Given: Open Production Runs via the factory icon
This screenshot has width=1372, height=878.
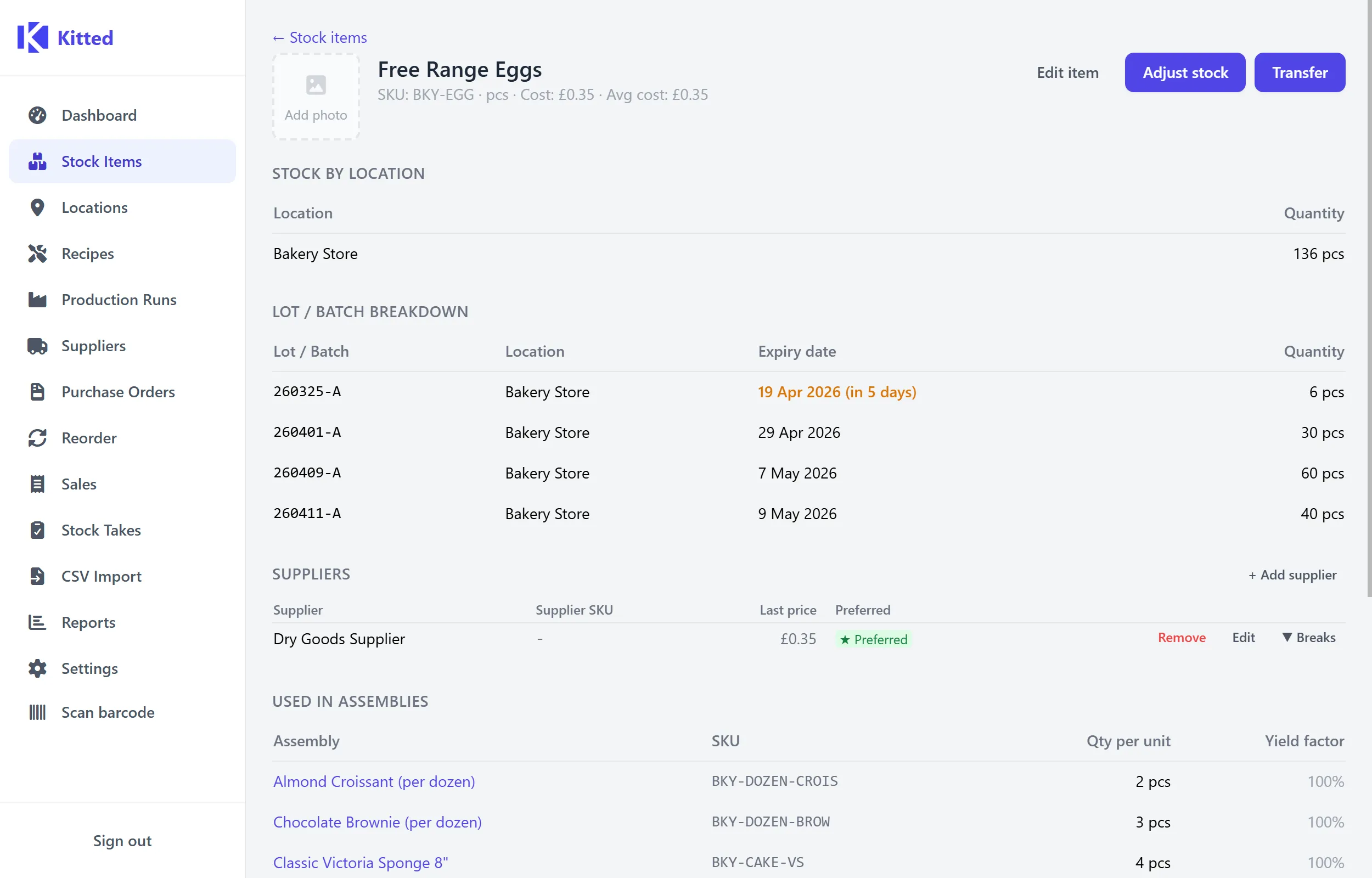Looking at the screenshot, I should [37, 299].
